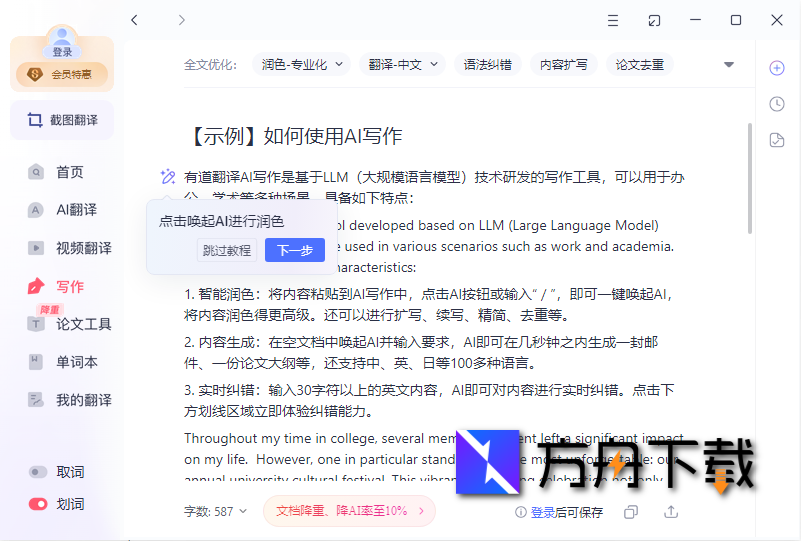Apply 内容扩写 content expansion
This screenshot has height=541, width=801.
[x=563, y=65]
